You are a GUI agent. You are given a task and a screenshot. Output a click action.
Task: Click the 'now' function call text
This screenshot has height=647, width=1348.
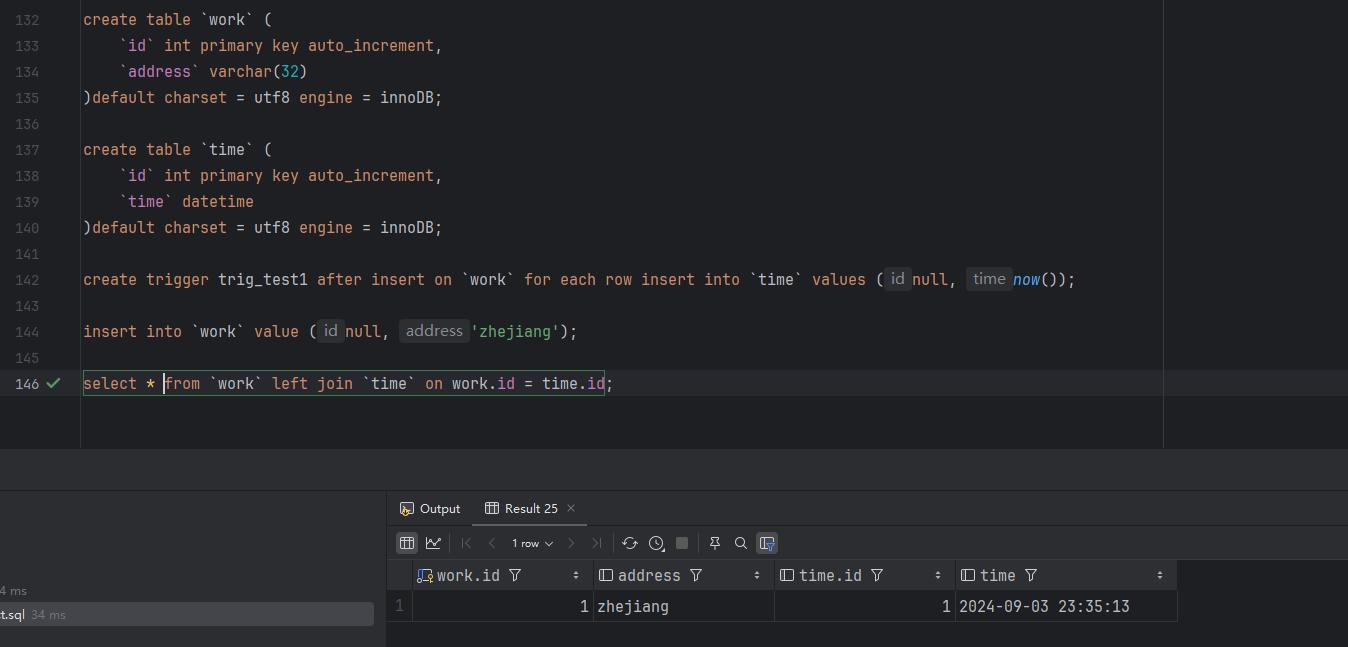(1026, 280)
